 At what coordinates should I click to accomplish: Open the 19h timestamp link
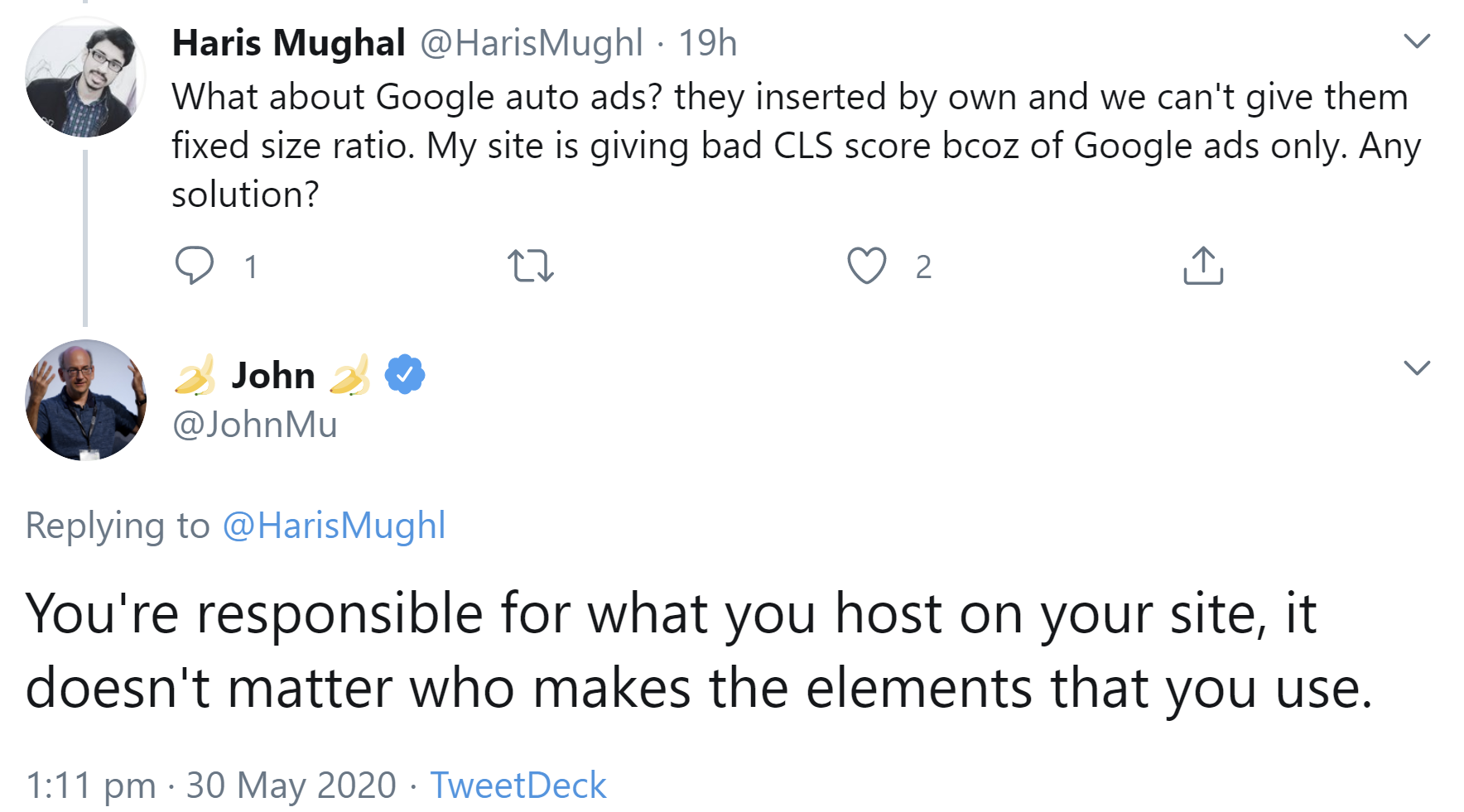coord(707,43)
